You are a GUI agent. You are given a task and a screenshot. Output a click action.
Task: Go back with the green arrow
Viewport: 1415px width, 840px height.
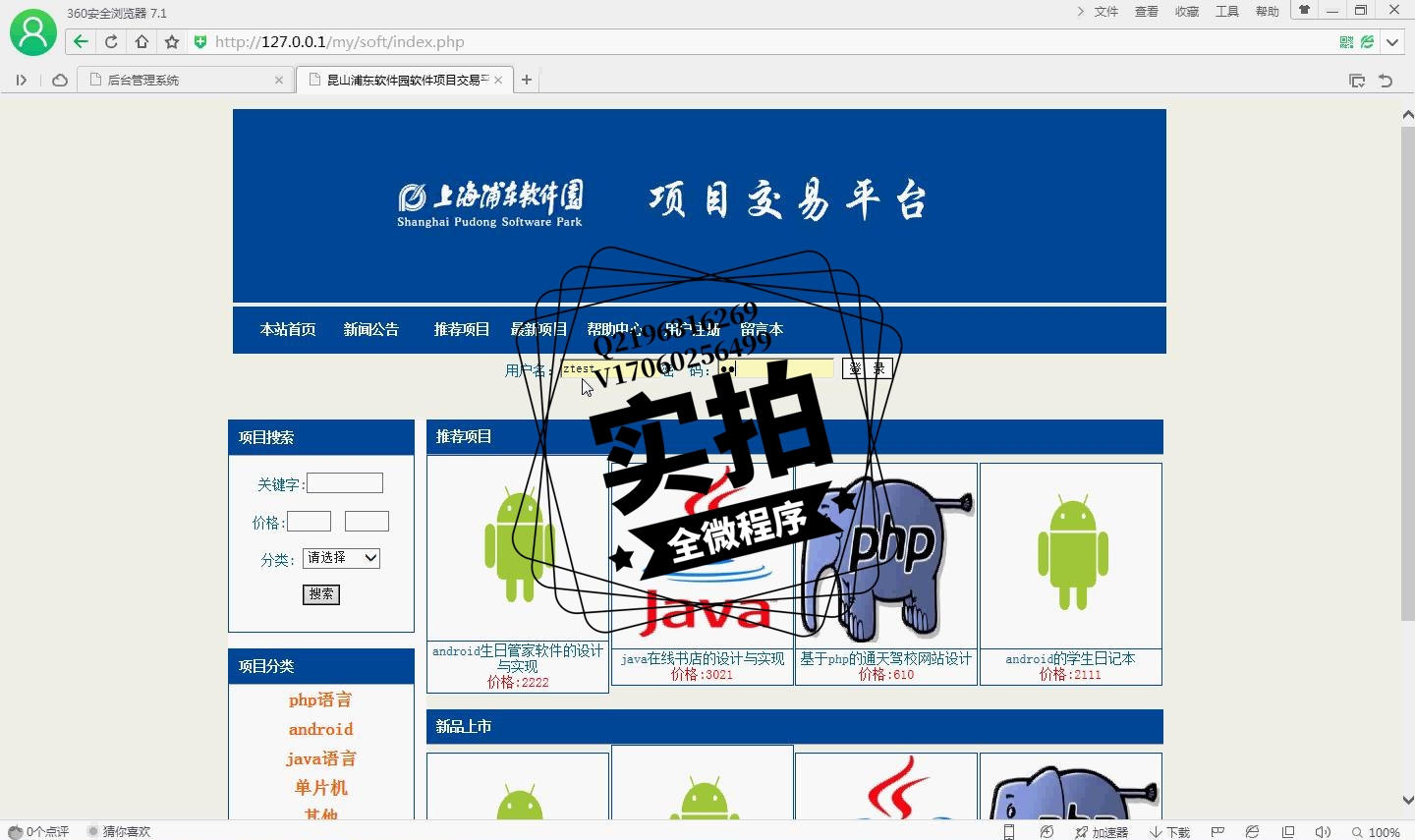(81, 41)
